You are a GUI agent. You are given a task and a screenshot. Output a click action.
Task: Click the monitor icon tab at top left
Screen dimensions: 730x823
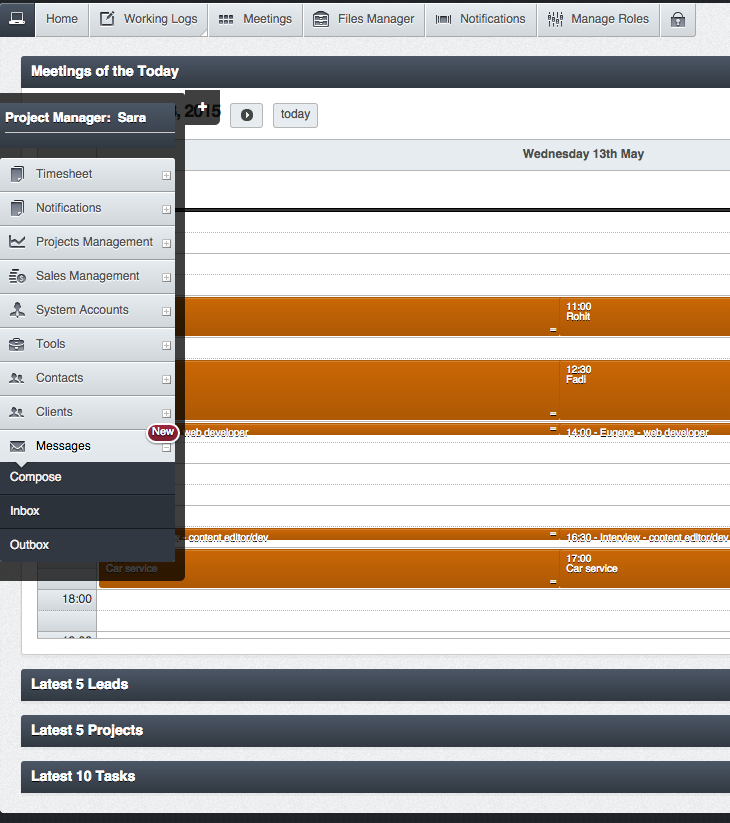click(17, 19)
